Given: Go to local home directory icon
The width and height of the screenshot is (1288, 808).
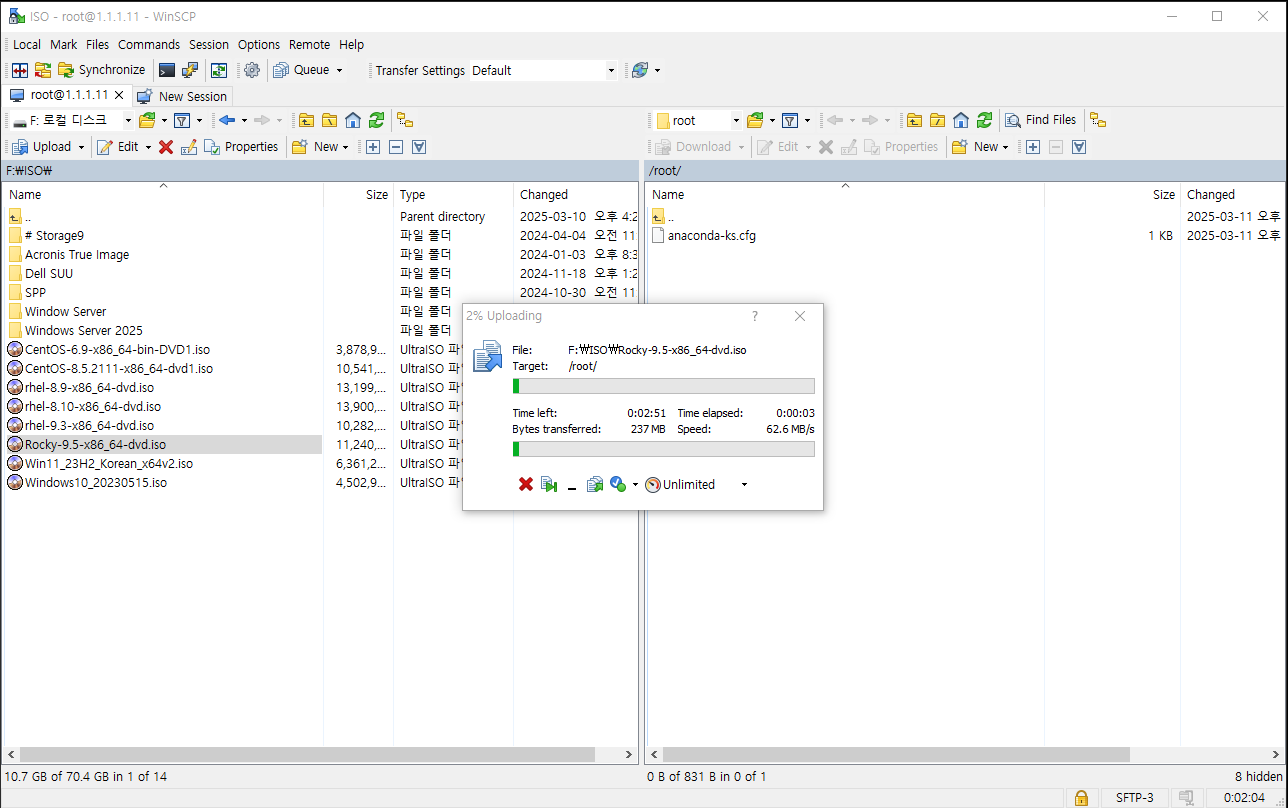Looking at the screenshot, I should tap(353, 120).
